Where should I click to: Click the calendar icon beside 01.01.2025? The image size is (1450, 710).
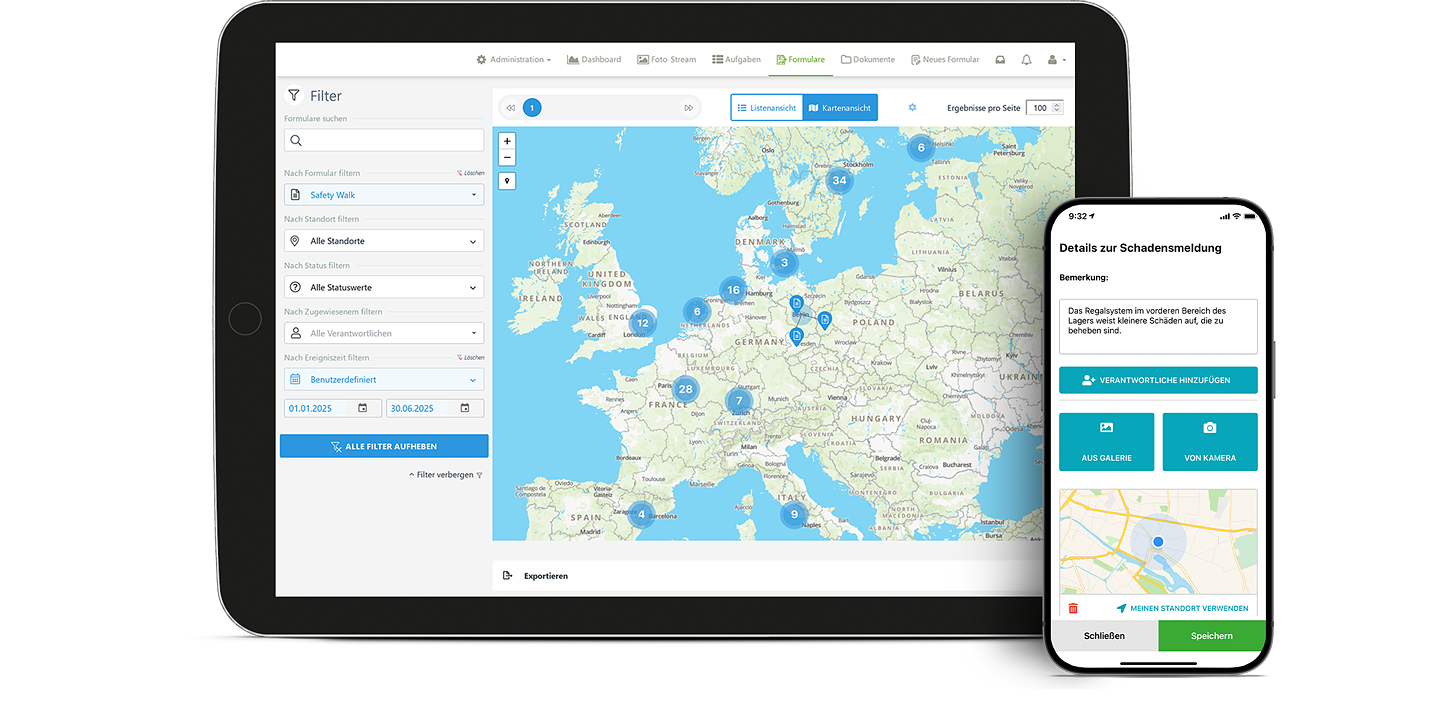363,408
